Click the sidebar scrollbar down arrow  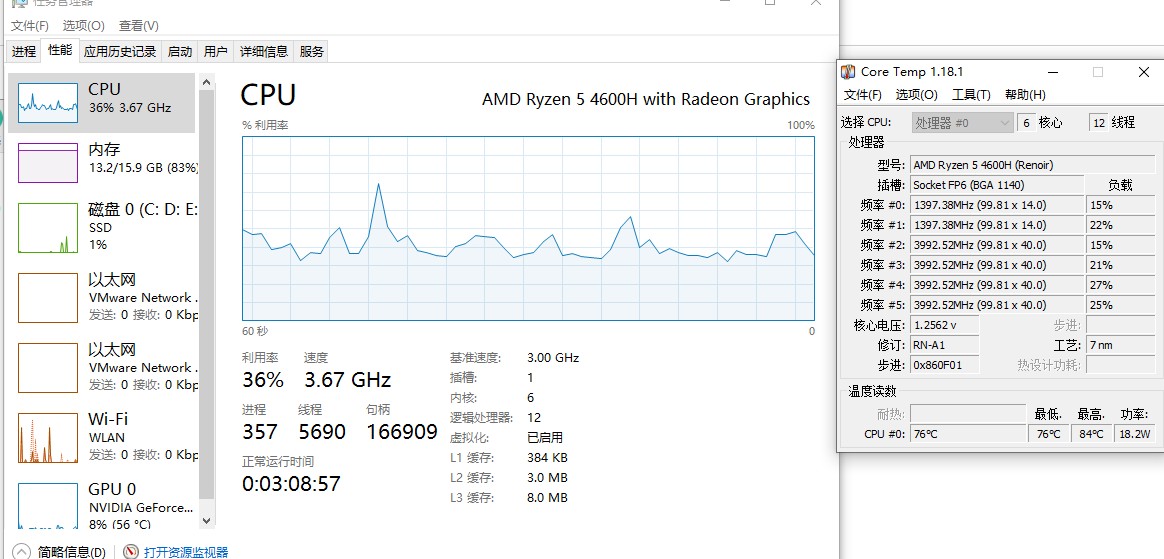pos(206,521)
